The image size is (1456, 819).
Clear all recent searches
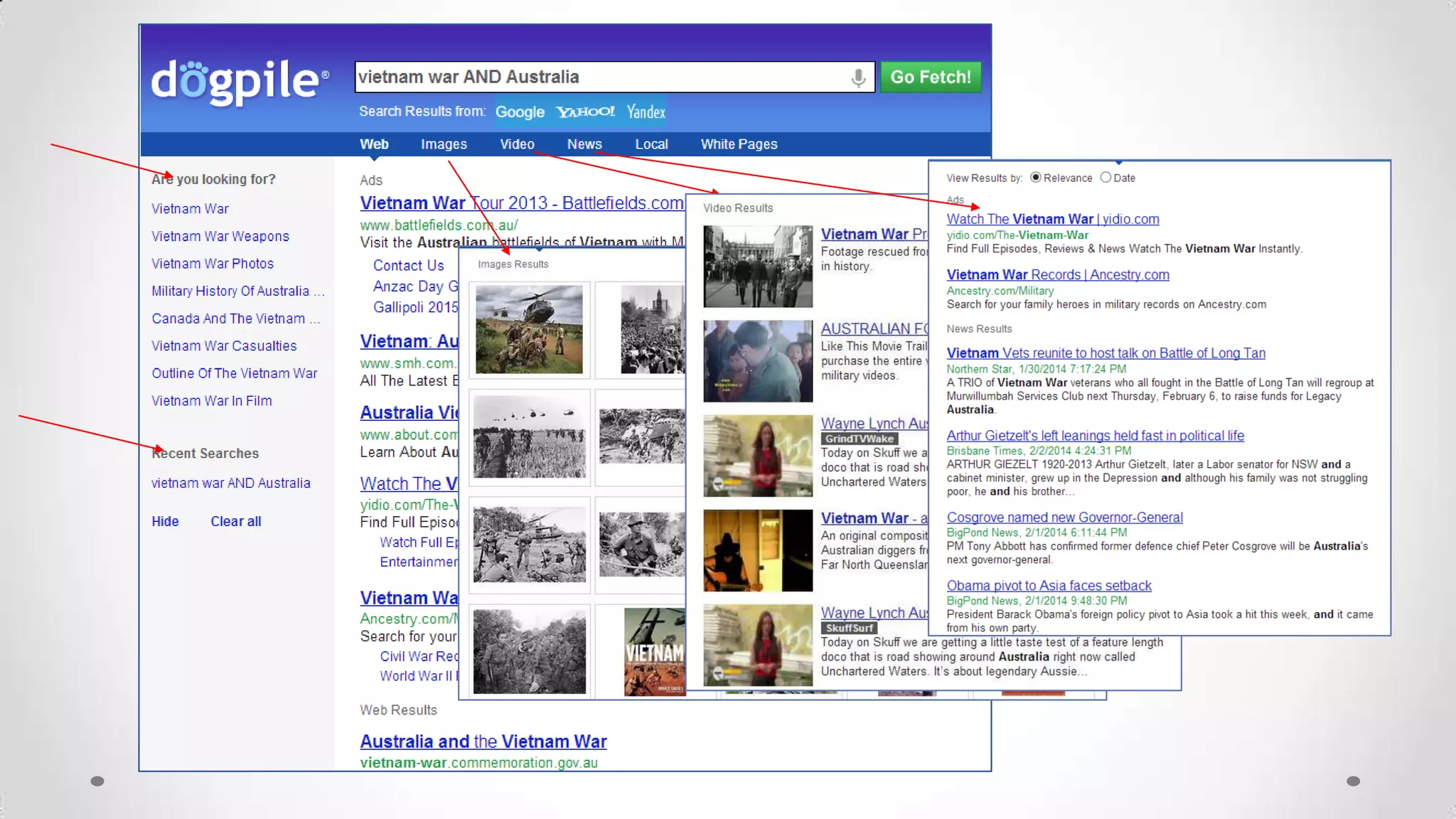coord(235,521)
